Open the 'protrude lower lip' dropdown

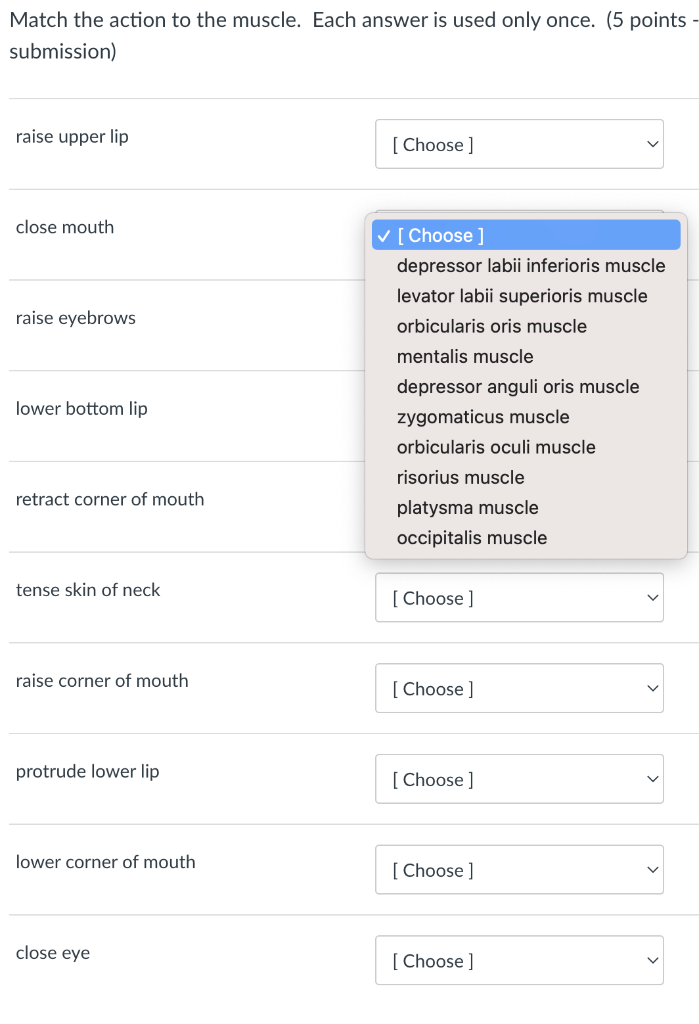pyautogui.click(x=519, y=780)
